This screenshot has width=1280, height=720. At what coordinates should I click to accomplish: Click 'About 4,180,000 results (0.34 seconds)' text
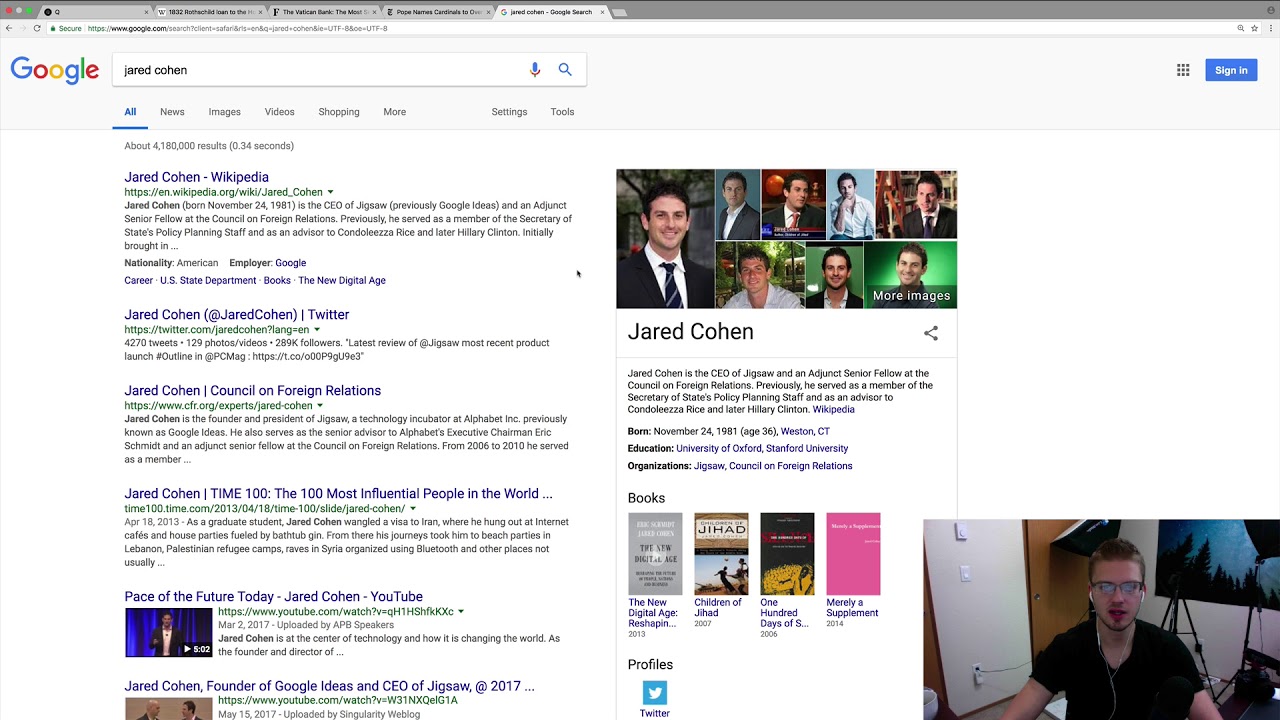[x=209, y=146]
